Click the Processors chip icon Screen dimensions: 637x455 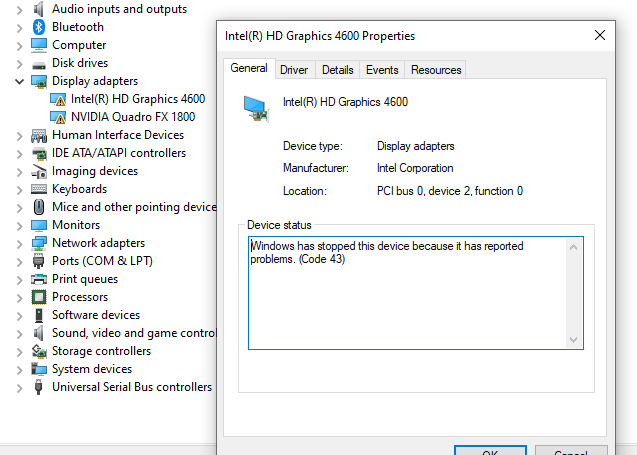(39, 297)
